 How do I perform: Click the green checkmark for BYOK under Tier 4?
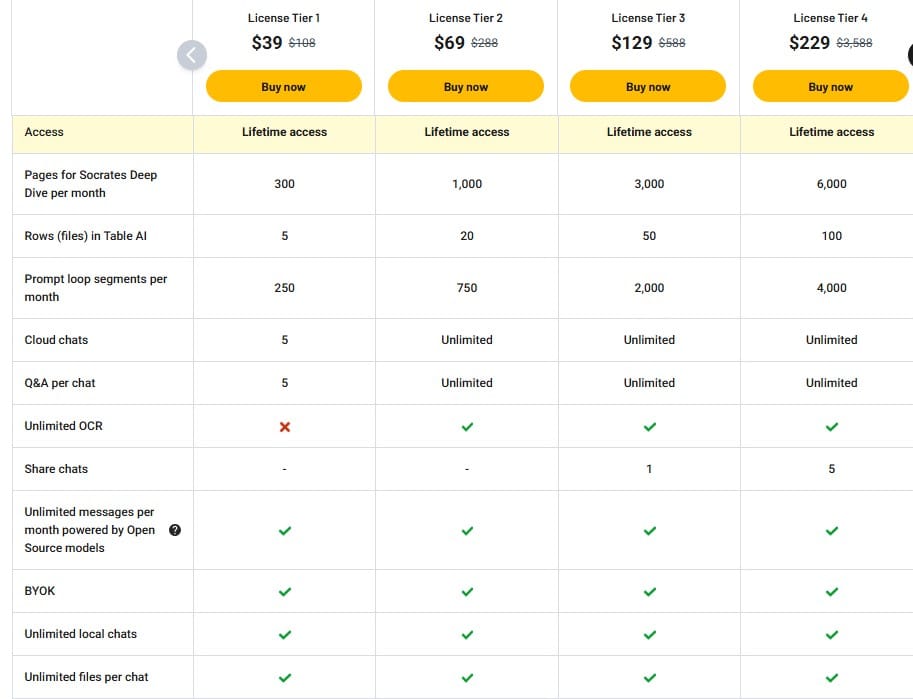(831, 591)
